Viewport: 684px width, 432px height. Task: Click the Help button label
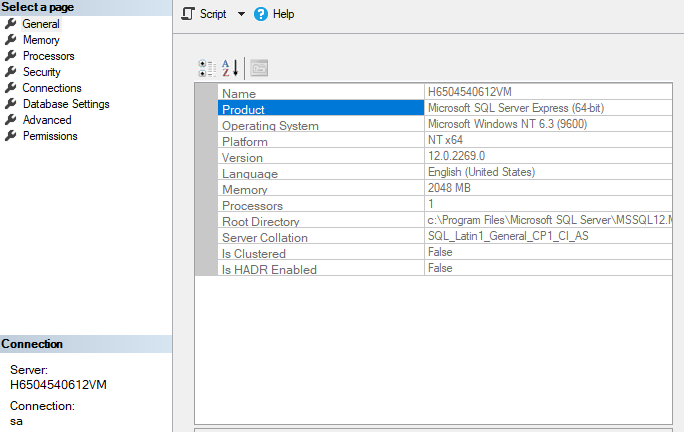click(x=284, y=14)
